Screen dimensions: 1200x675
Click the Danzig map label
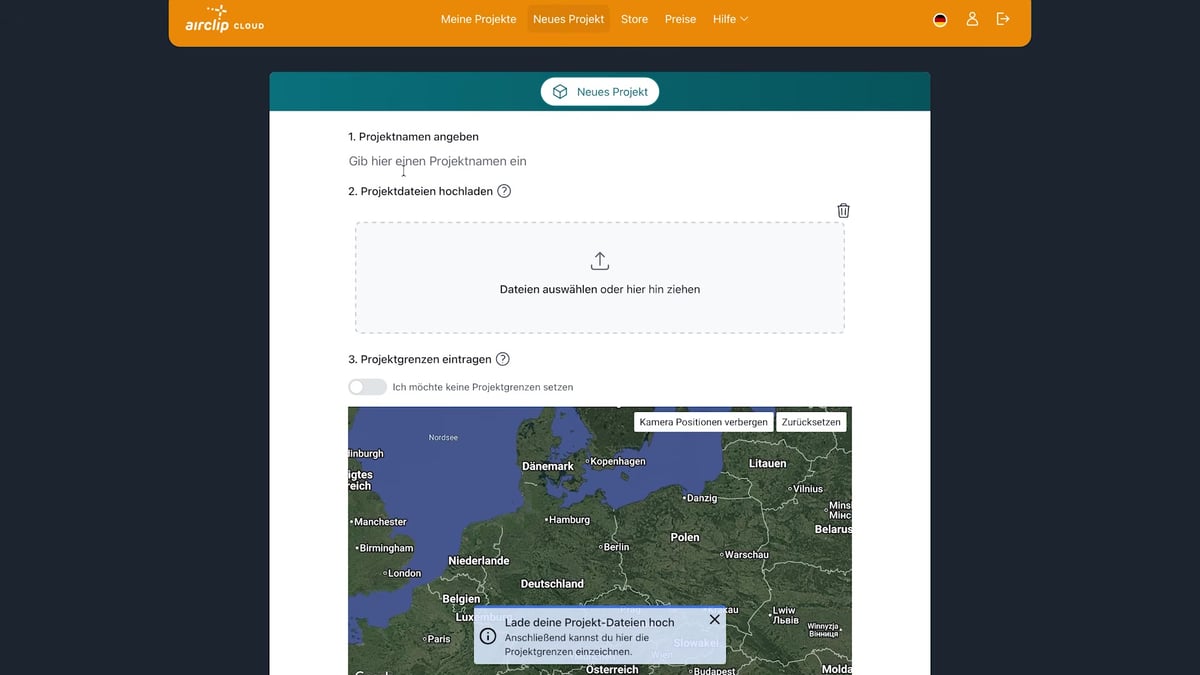pyautogui.click(x=699, y=498)
